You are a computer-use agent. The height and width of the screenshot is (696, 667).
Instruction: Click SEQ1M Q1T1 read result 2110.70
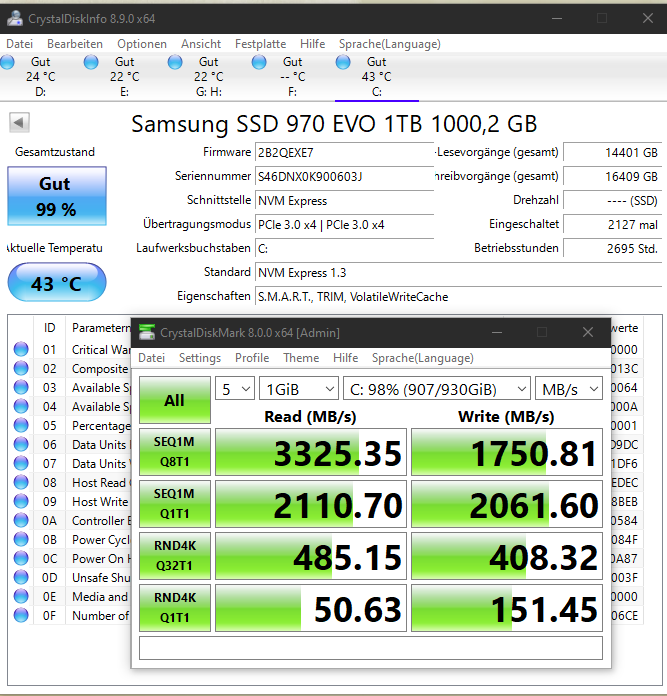point(311,504)
